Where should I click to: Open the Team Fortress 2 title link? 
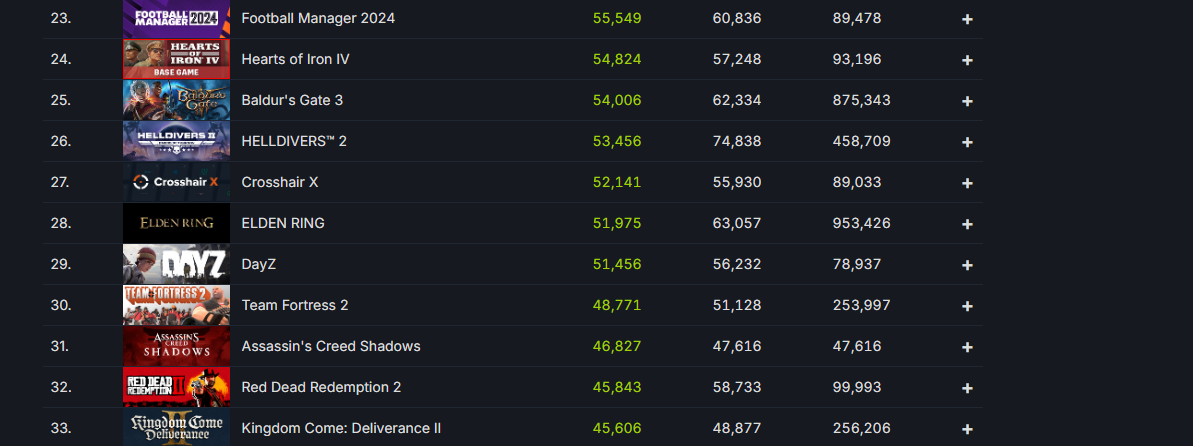pyautogui.click(x=294, y=305)
